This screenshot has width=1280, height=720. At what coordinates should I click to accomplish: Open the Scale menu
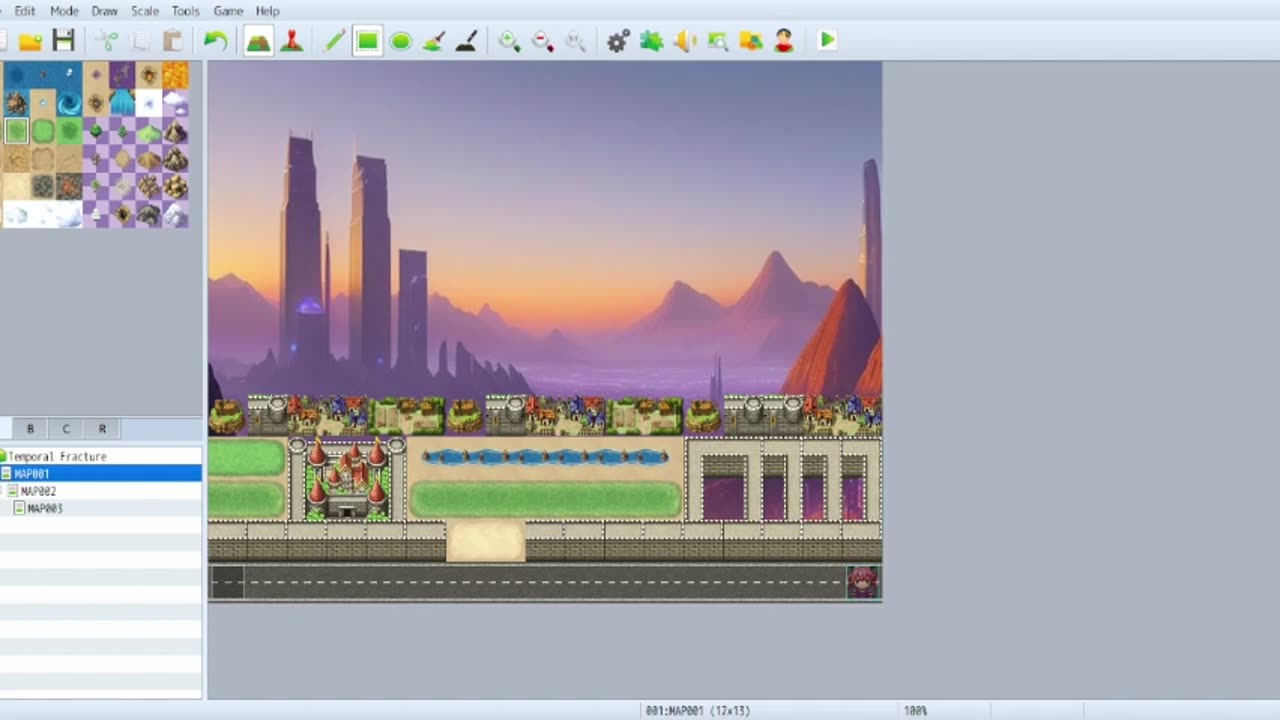click(x=145, y=11)
